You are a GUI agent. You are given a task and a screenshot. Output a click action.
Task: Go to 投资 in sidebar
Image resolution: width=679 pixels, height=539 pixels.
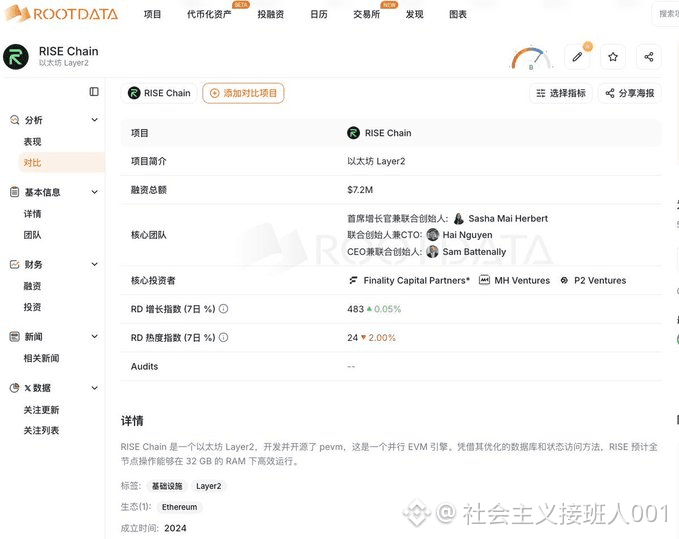click(32, 307)
